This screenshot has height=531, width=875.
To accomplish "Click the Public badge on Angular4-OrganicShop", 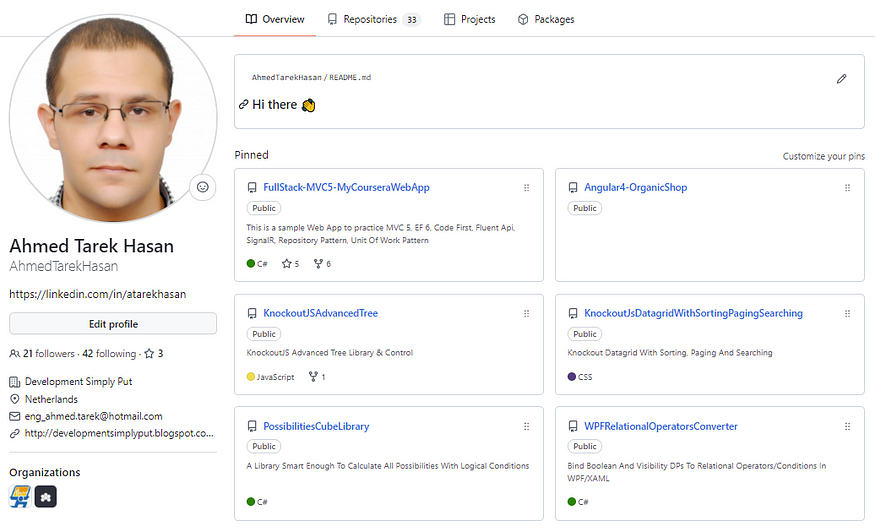I will coord(584,208).
